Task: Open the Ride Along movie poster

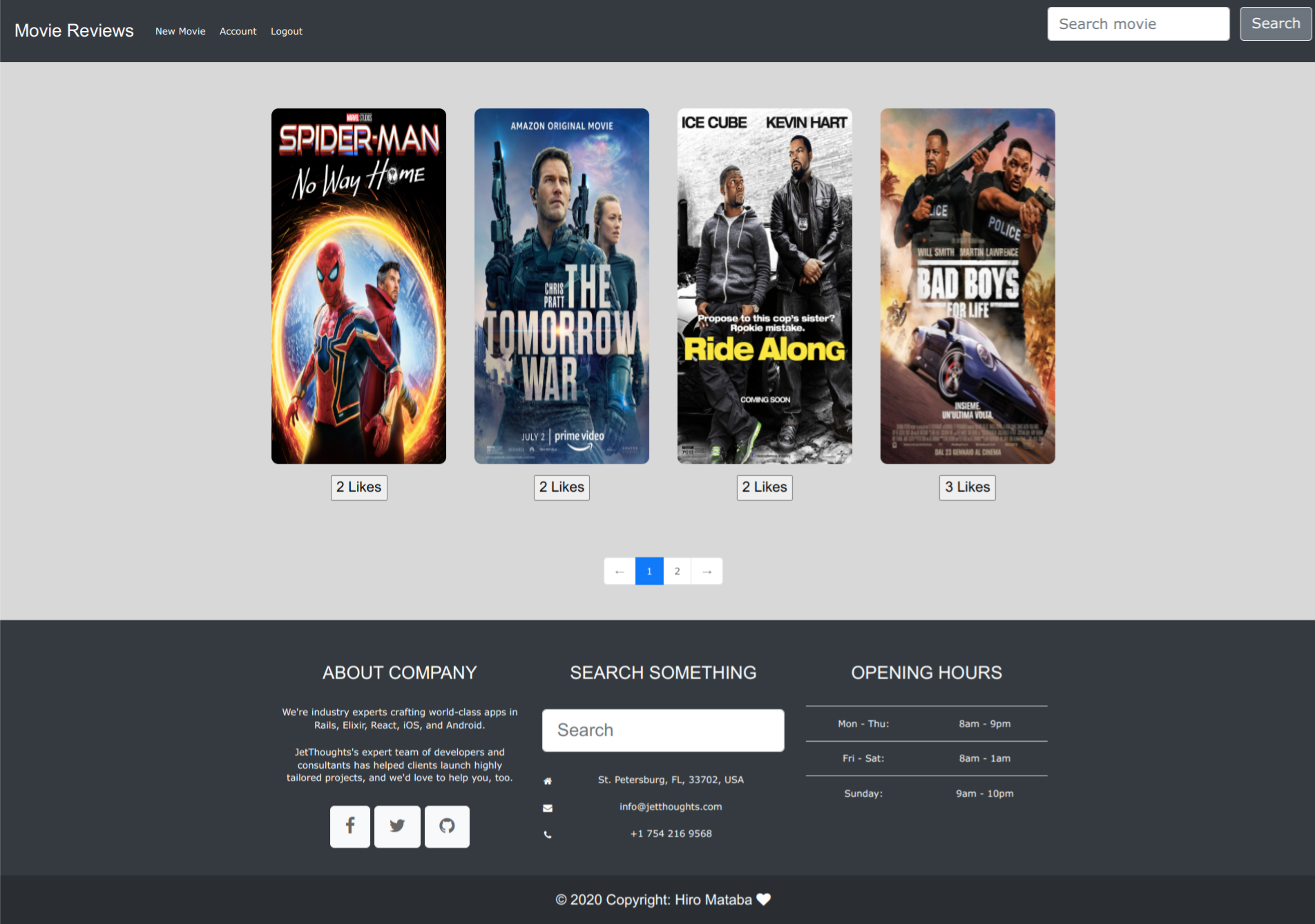Action: (764, 285)
